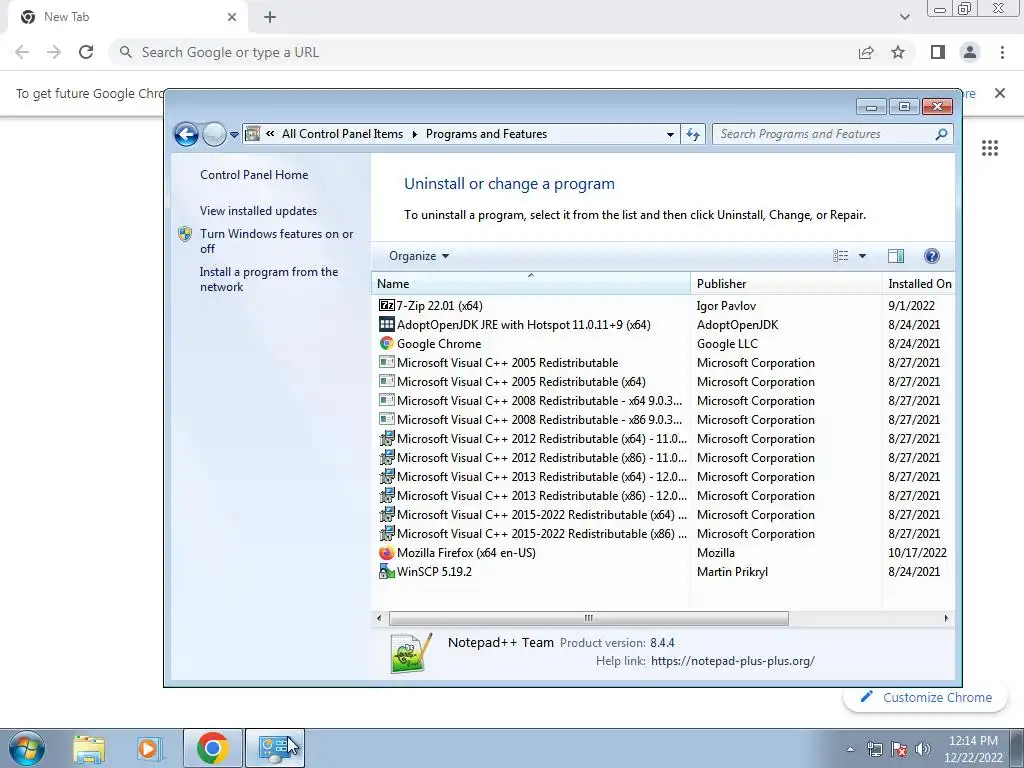Image resolution: width=1024 pixels, height=768 pixels.
Task: Click the Google Chrome icon in program list
Action: (x=387, y=343)
